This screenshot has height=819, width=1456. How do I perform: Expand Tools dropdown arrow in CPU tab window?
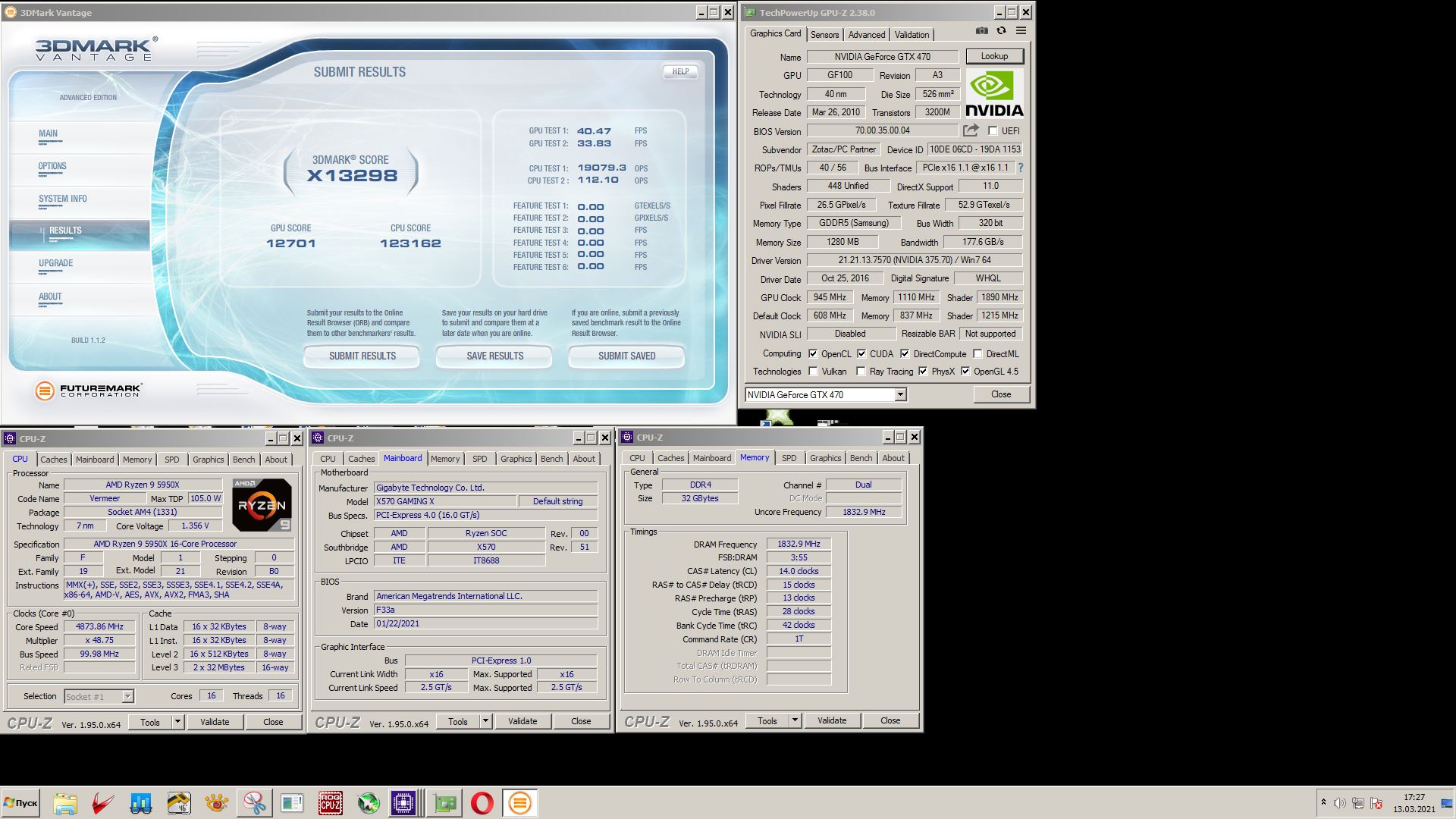pyautogui.click(x=177, y=722)
